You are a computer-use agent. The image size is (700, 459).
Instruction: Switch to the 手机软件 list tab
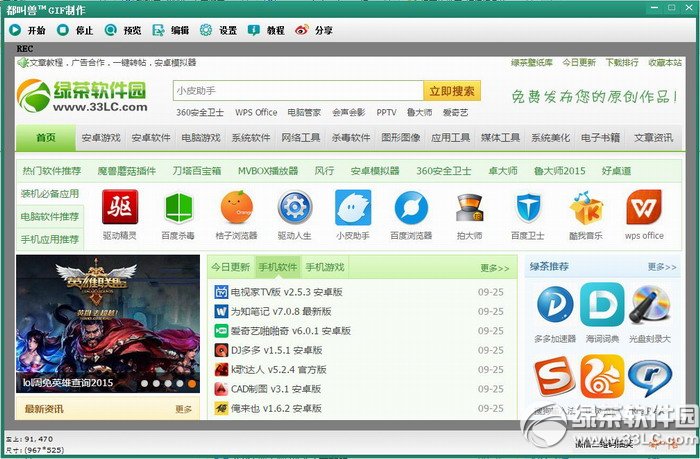coord(278,267)
